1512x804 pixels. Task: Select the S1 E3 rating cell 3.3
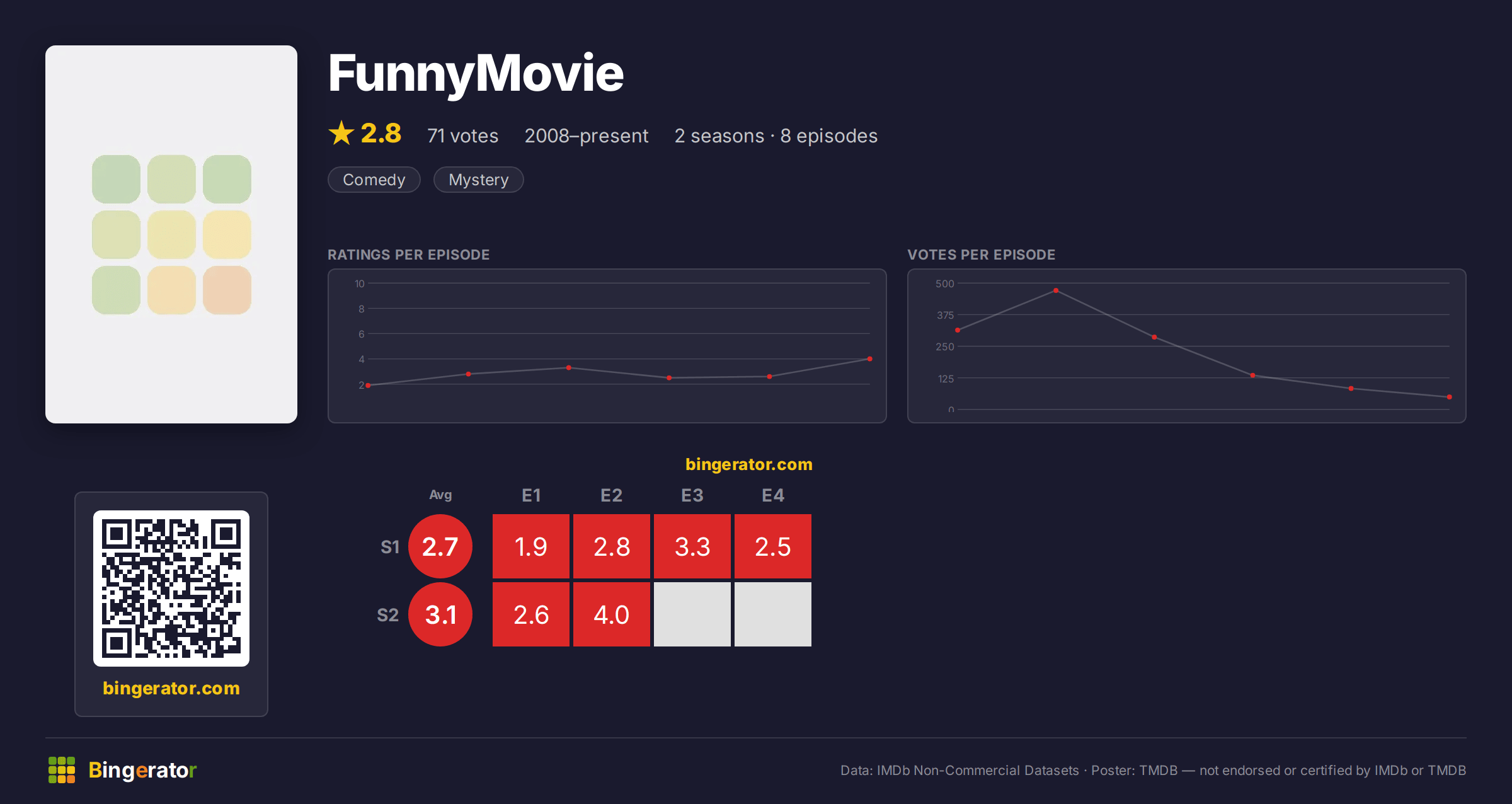tap(692, 546)
